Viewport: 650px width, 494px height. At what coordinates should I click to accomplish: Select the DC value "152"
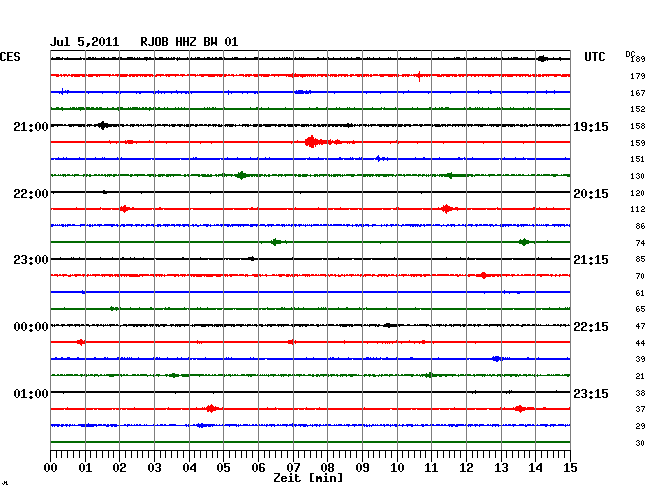point(638,109)
